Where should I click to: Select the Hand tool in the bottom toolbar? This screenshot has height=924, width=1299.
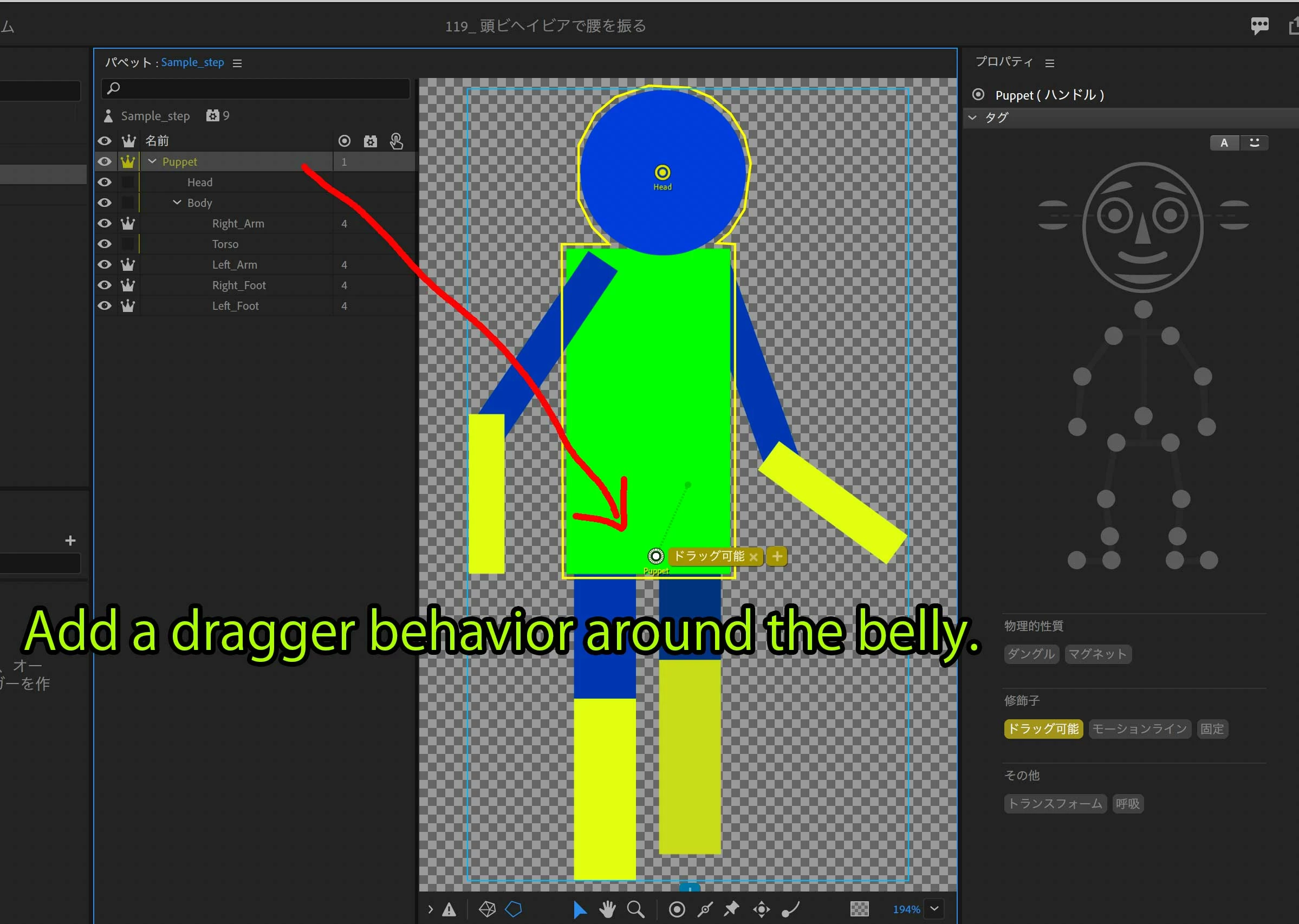(x=607, y=909)
